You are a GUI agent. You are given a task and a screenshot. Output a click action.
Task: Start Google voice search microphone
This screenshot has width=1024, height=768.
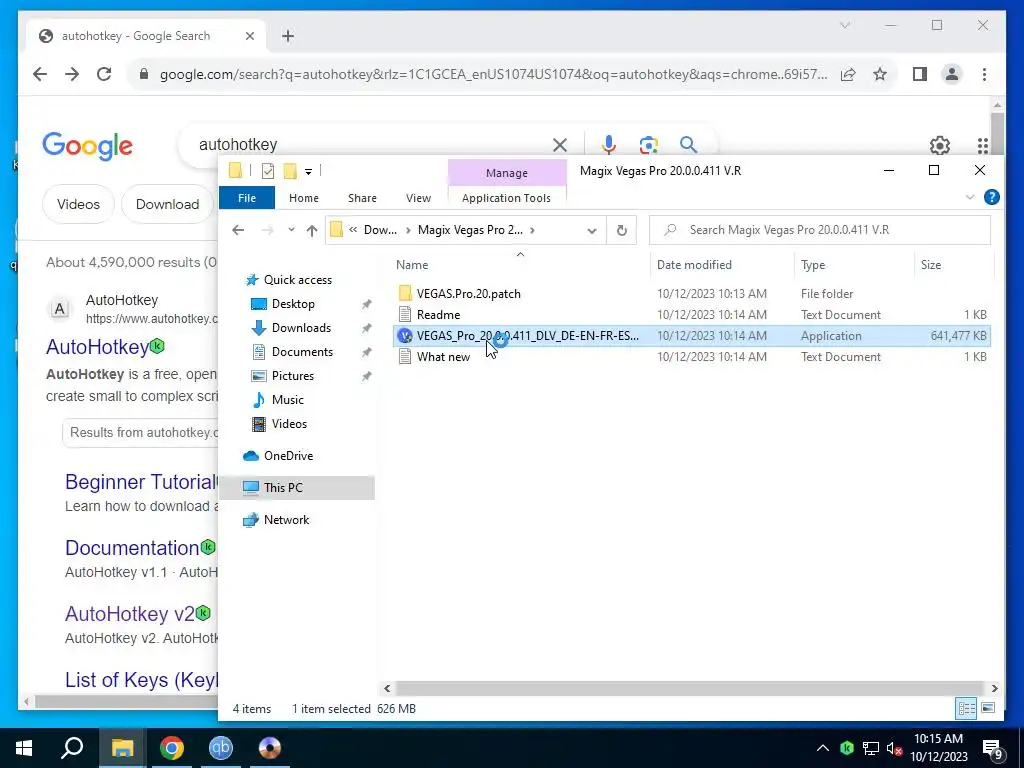609,144
